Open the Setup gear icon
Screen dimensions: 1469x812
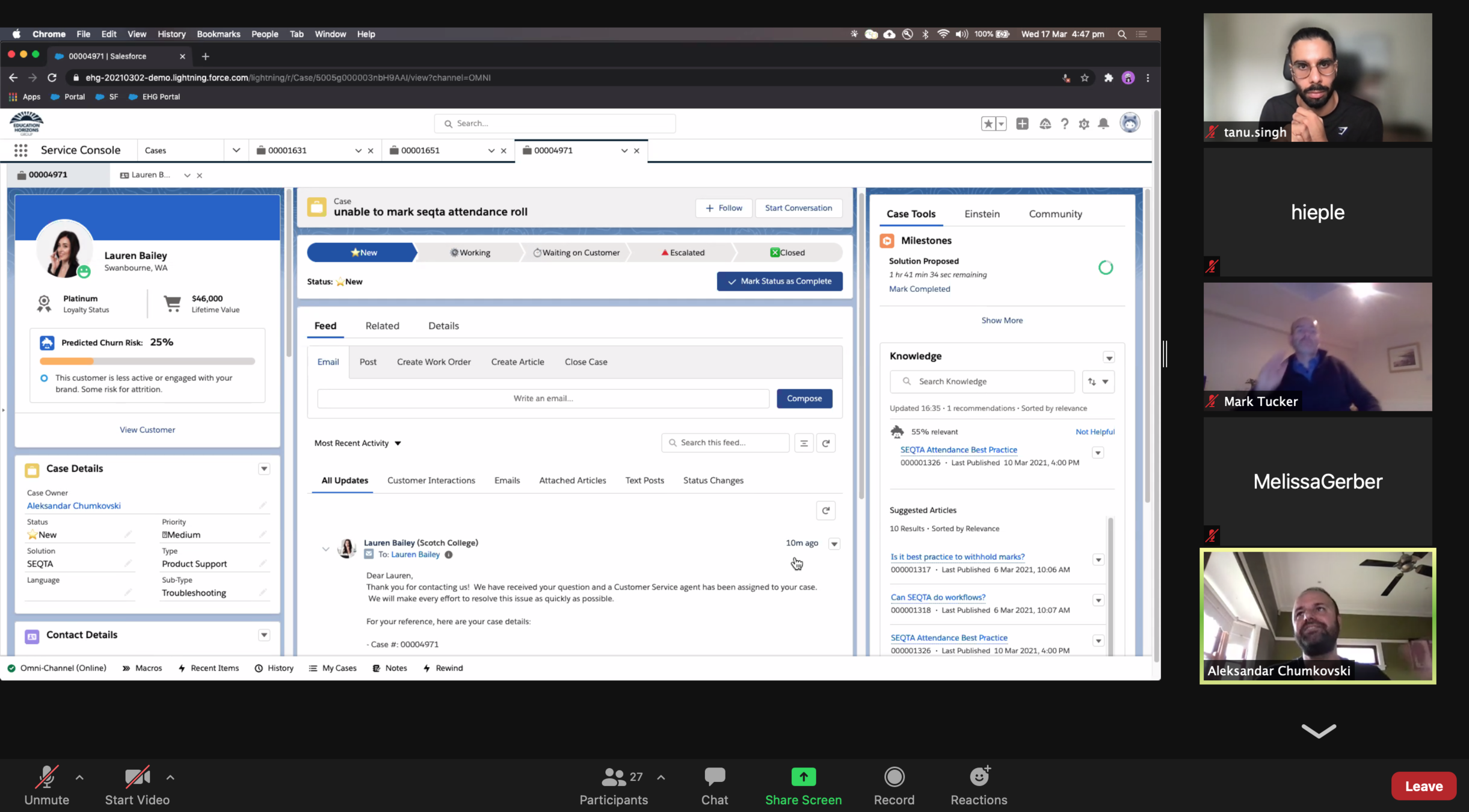[x=1084, y=124]
